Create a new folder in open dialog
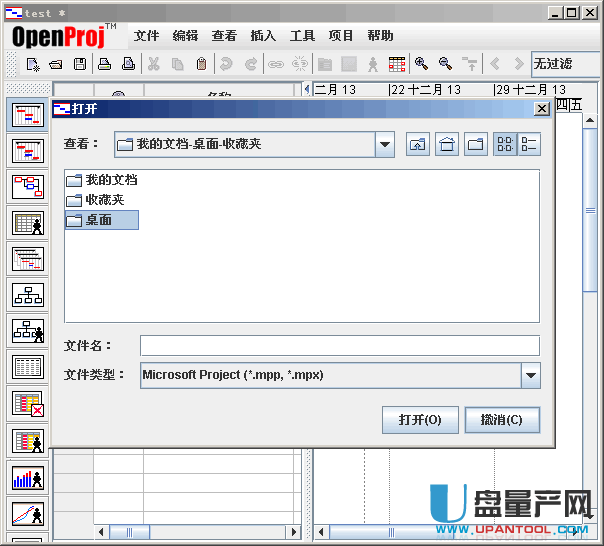 (x=476, y=144)
